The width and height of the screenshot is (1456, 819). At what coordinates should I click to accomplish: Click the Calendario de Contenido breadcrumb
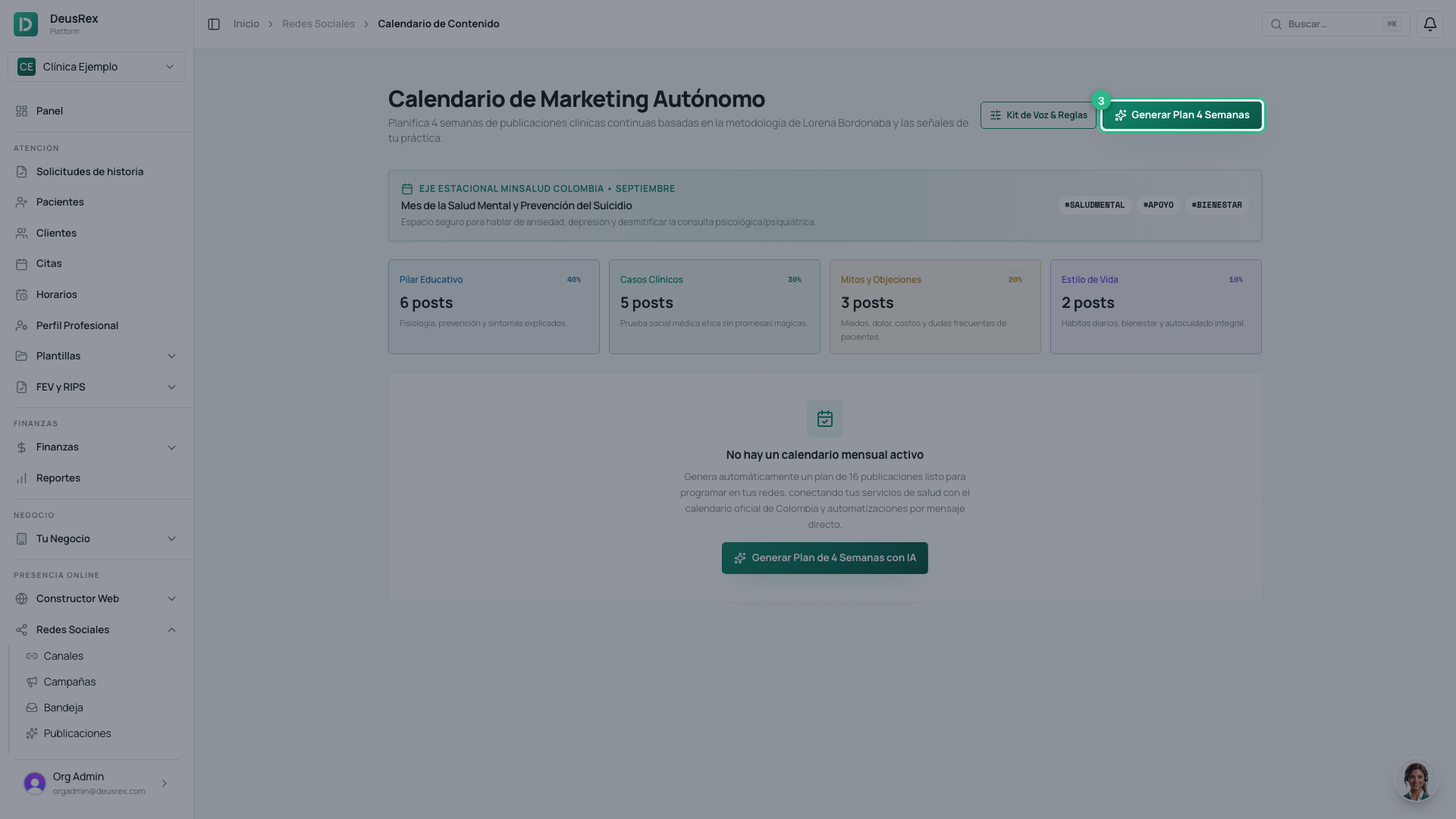coord(438,24)
